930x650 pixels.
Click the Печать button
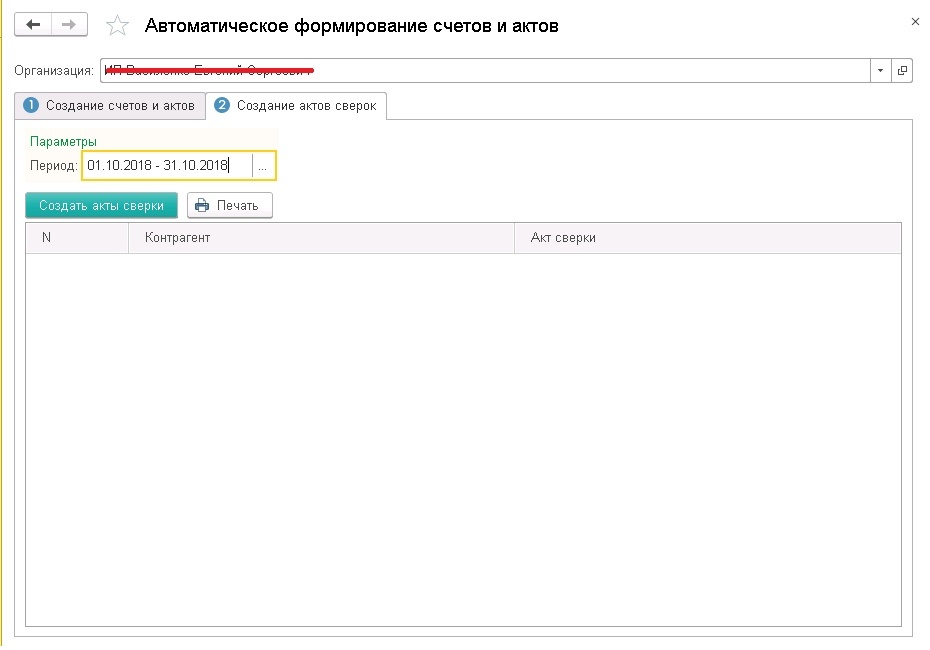230,205
